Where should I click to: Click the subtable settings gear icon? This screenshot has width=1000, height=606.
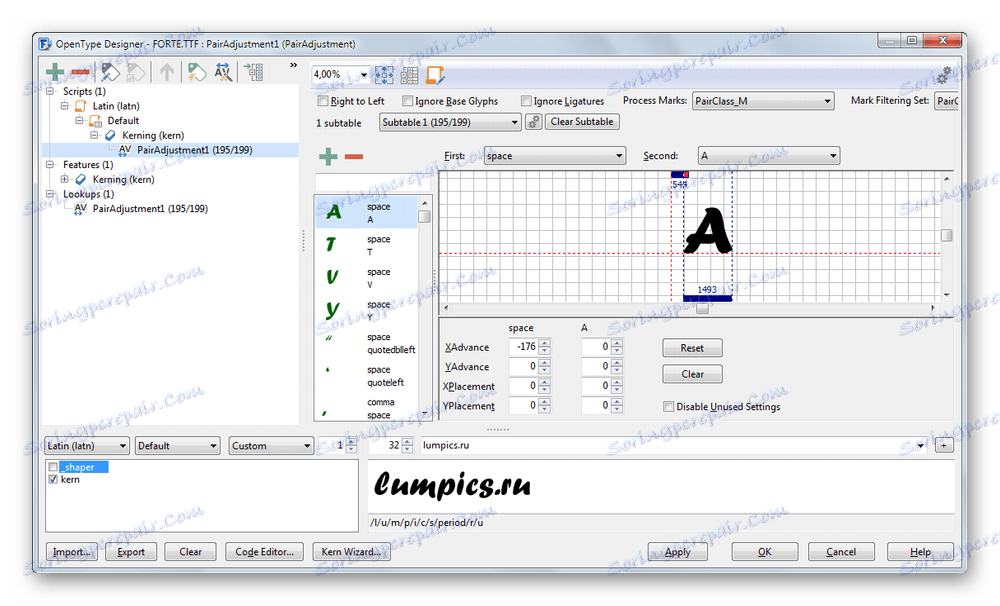533,122
